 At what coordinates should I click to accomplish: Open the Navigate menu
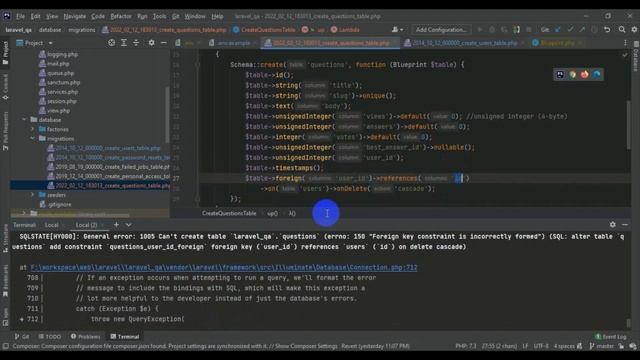[75, 16]
